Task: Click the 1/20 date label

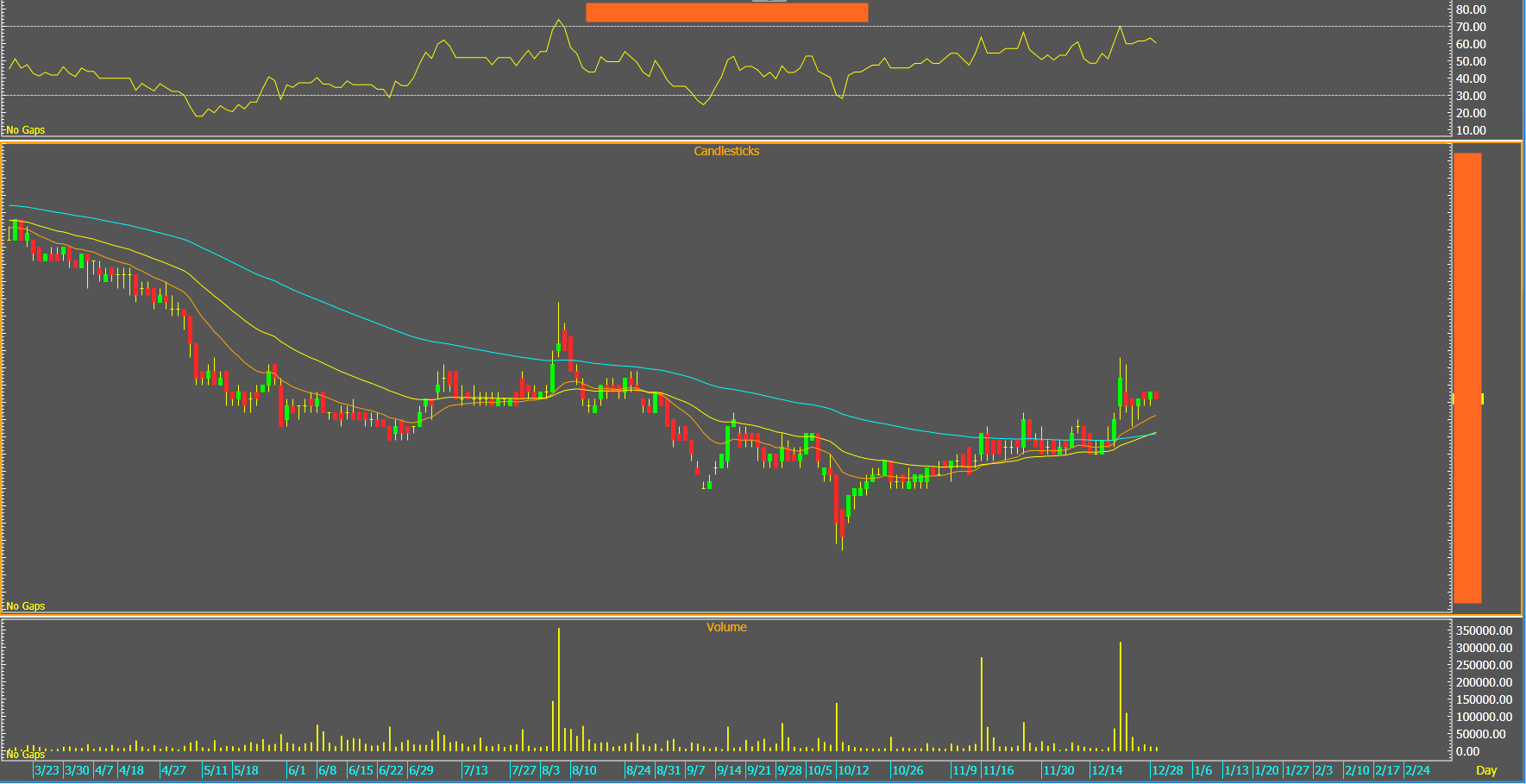Action: coord(1266,770)
